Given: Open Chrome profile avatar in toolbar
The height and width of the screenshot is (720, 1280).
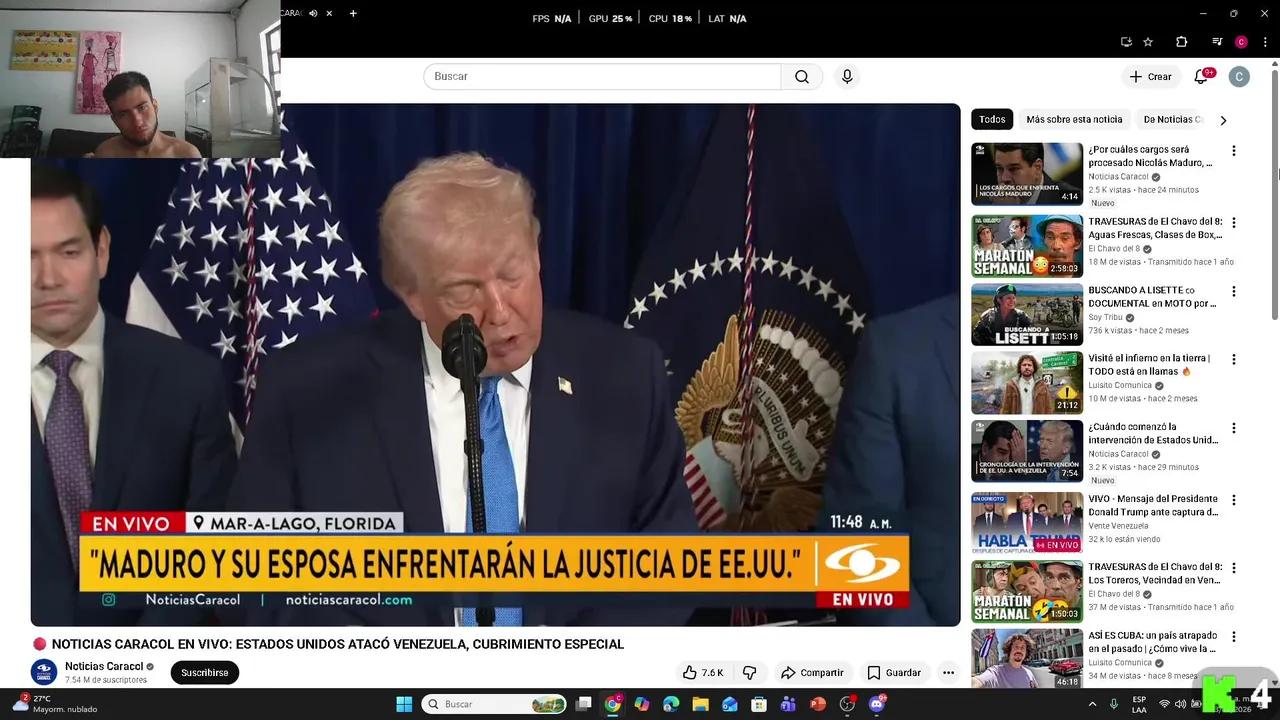Looking at the screenshot, I should [1241, 42].
